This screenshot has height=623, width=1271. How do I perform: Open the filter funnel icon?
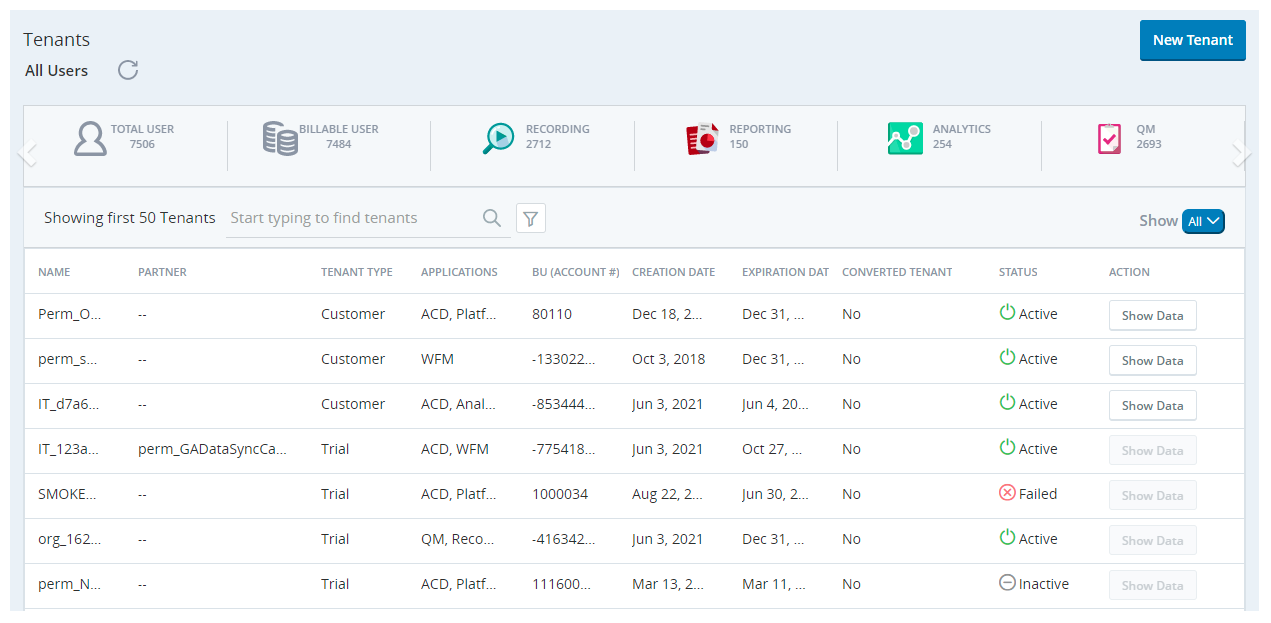531,218
